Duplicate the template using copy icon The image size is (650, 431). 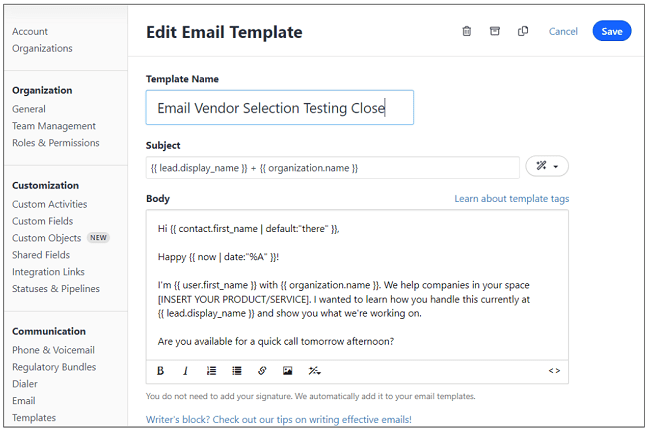[523, 31]
